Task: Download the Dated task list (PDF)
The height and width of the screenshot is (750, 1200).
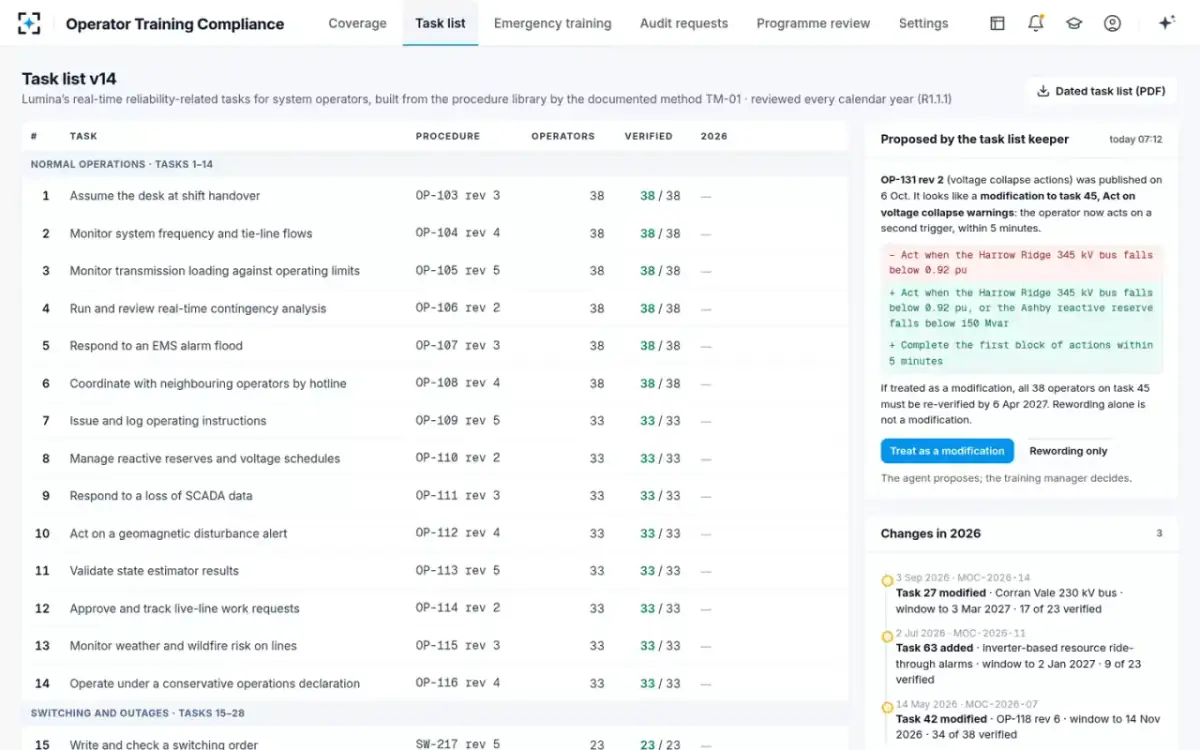Action: 1100,91
